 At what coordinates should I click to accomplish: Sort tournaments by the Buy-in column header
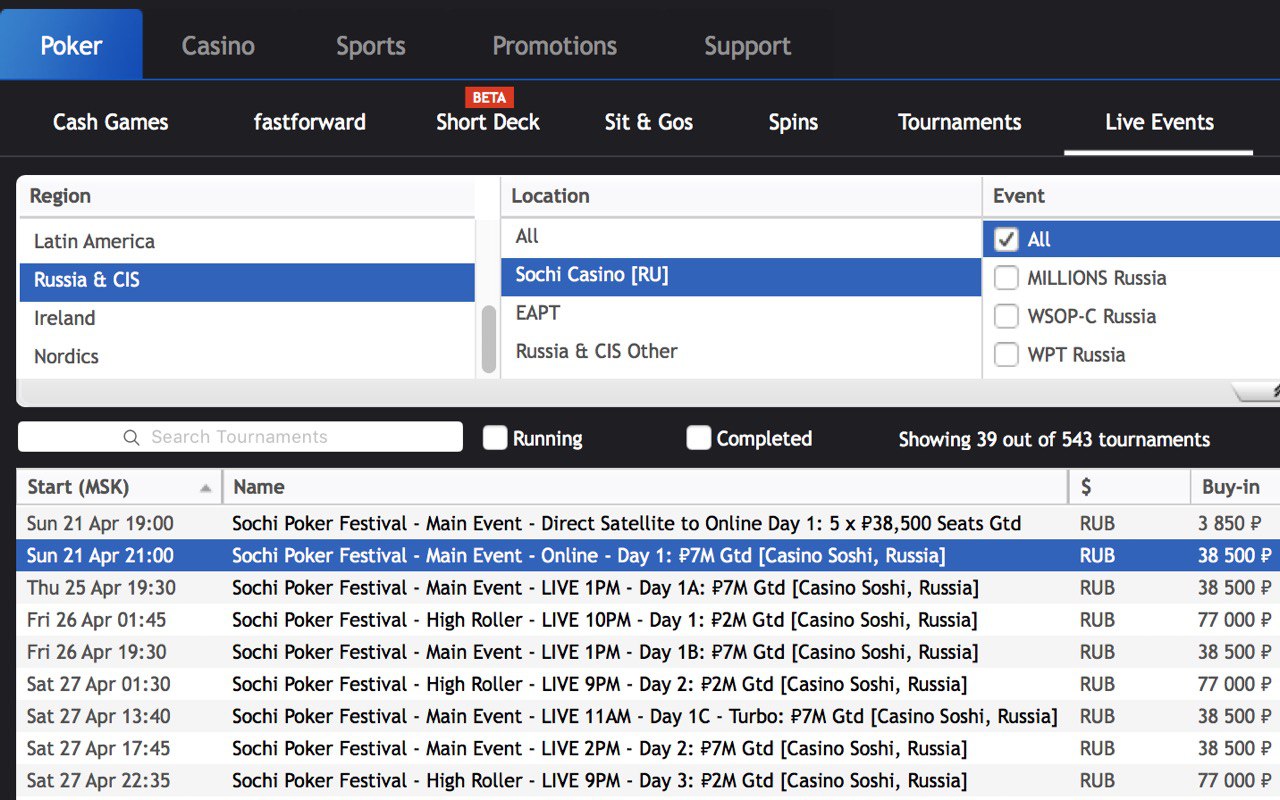[1230, 487]
